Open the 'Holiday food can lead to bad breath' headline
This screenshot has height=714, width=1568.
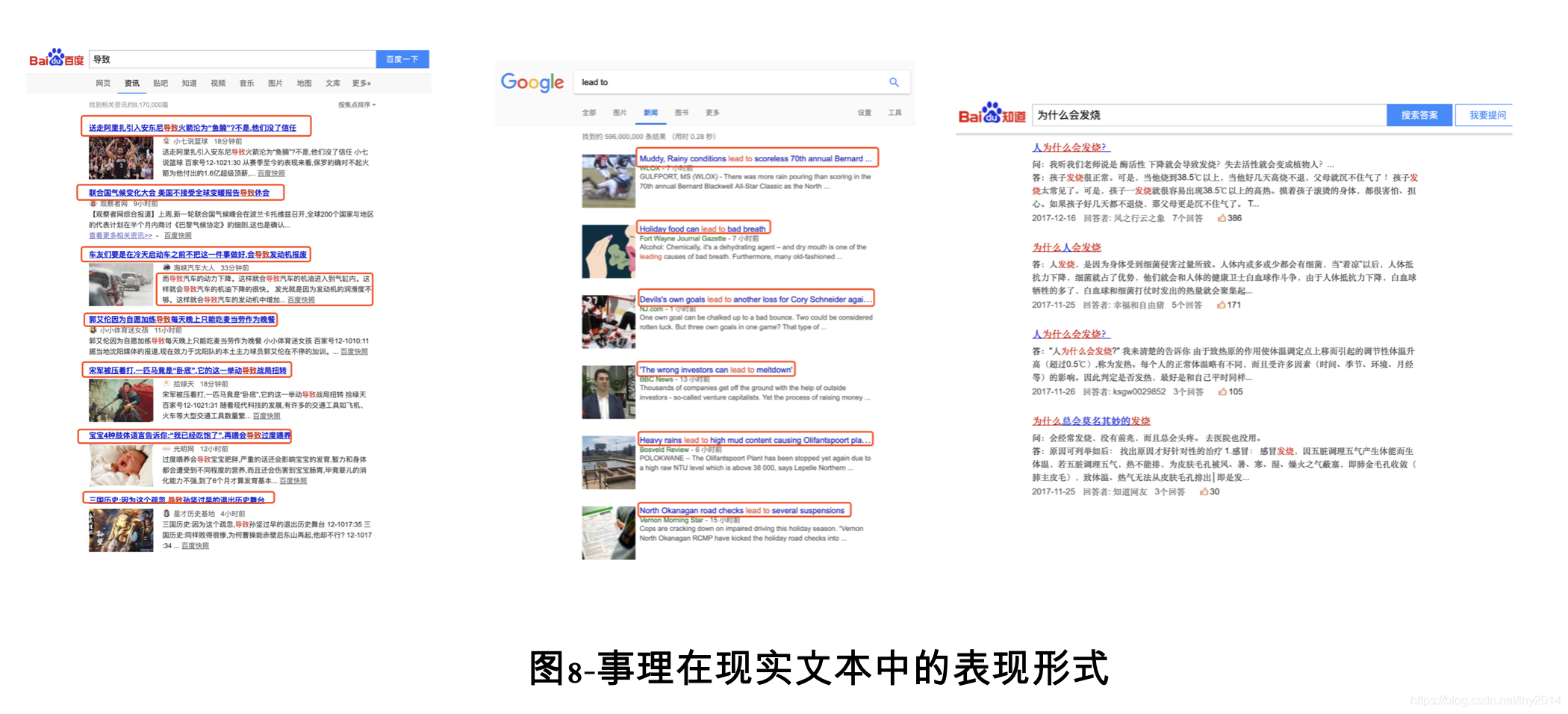704,229
